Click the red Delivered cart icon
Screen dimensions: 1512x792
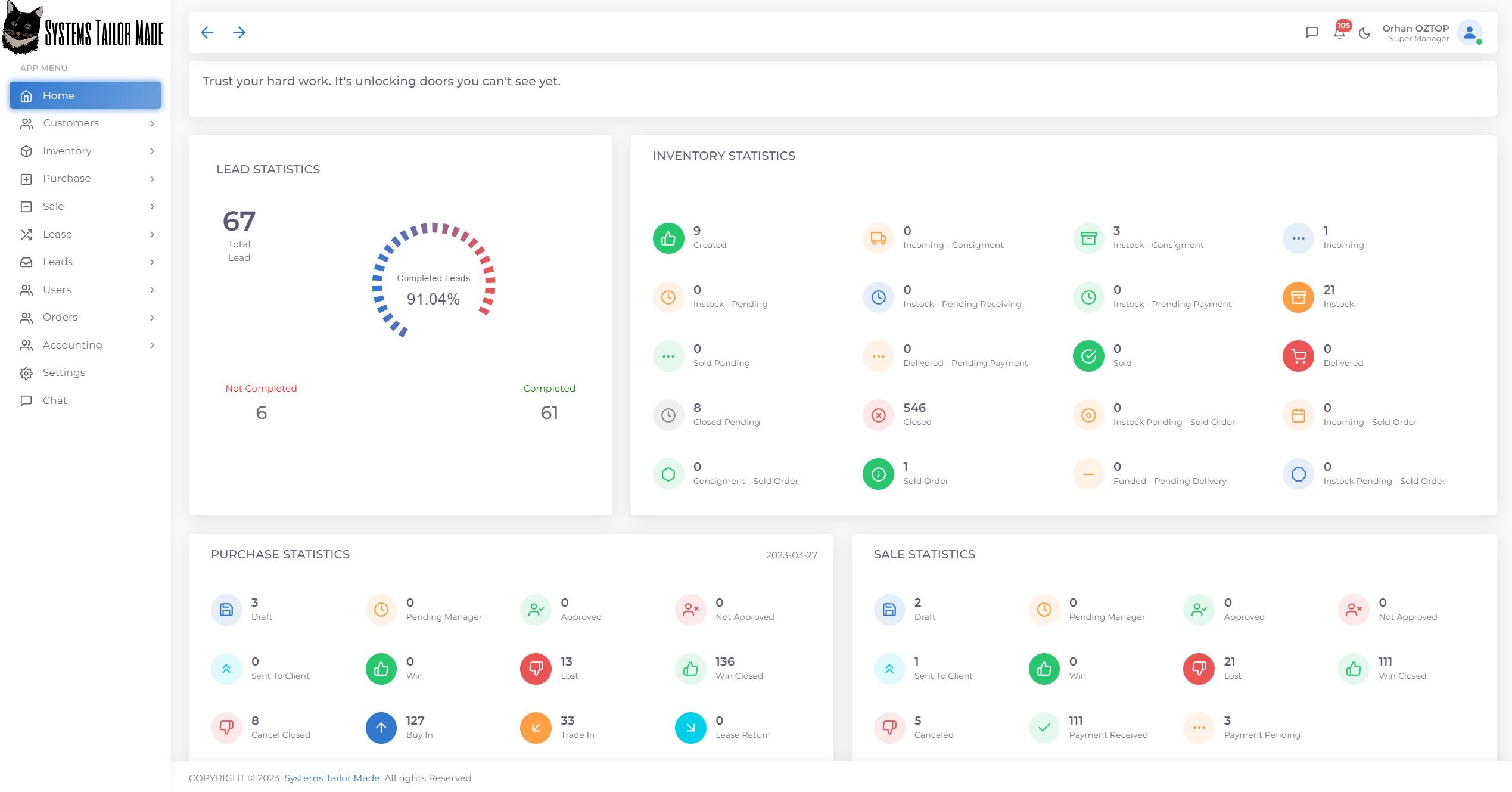1298,356
